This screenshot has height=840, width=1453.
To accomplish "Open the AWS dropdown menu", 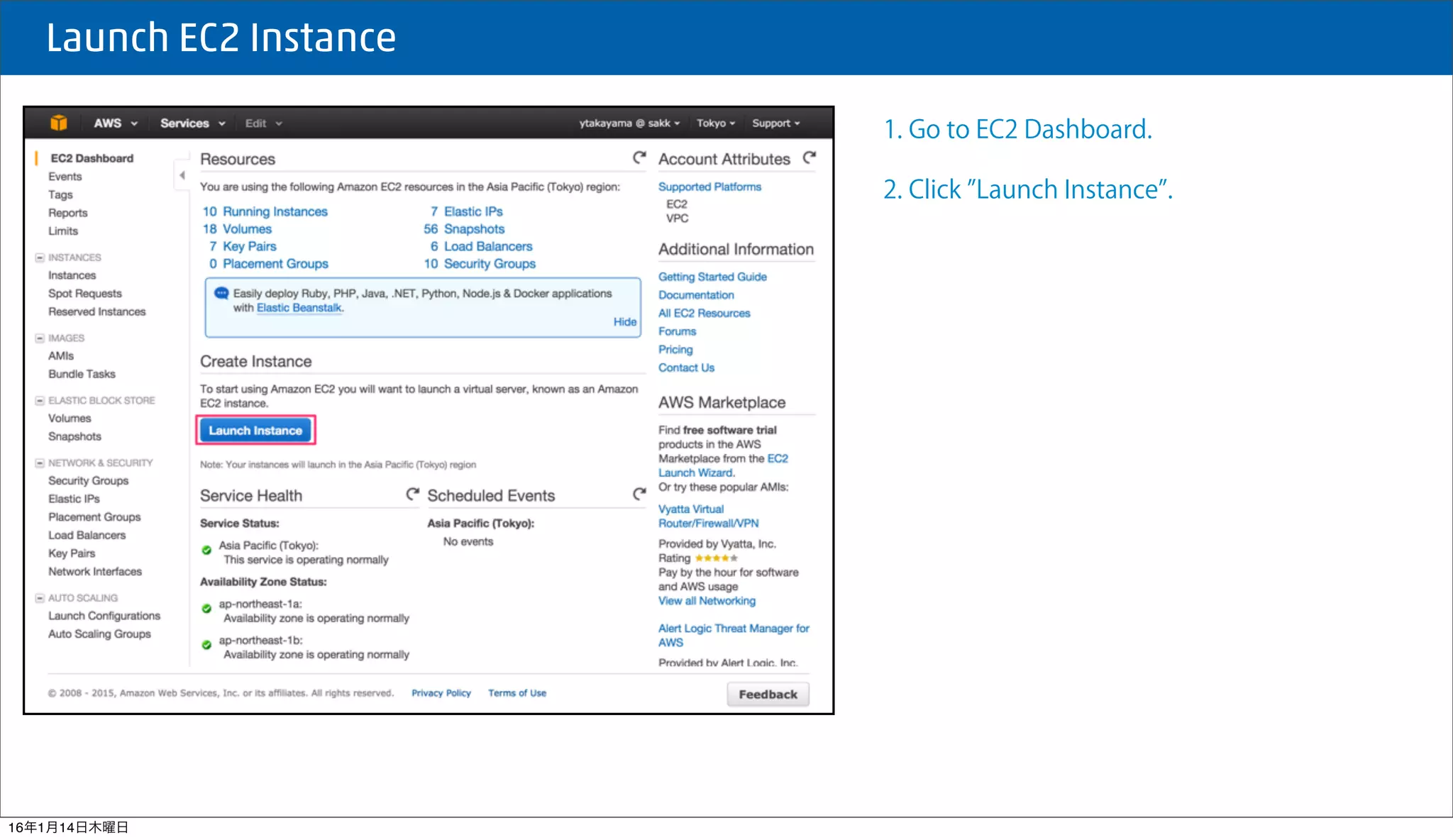I will click(x=116, y=123).
